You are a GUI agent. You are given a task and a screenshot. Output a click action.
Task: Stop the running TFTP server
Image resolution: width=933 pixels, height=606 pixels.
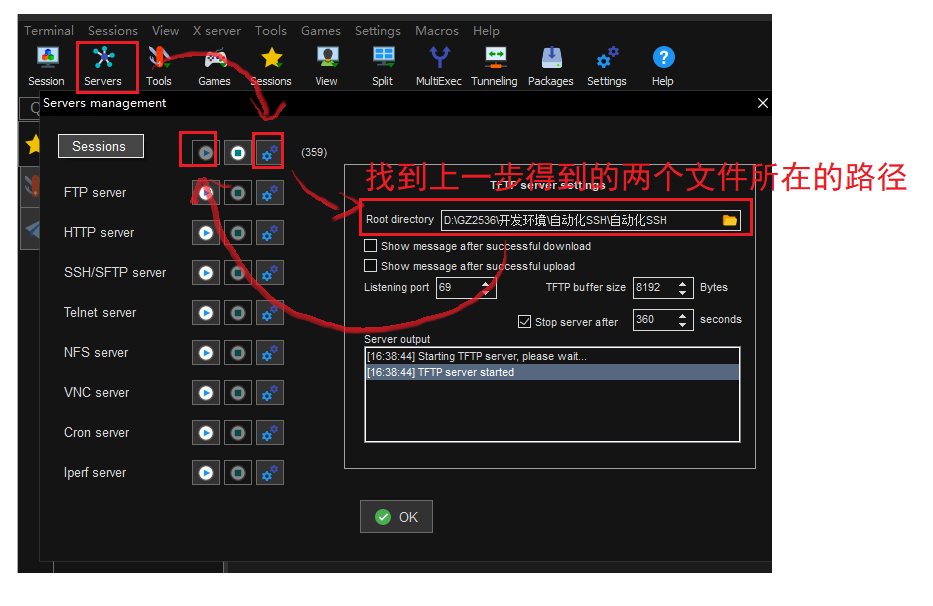tap(238, 153)
